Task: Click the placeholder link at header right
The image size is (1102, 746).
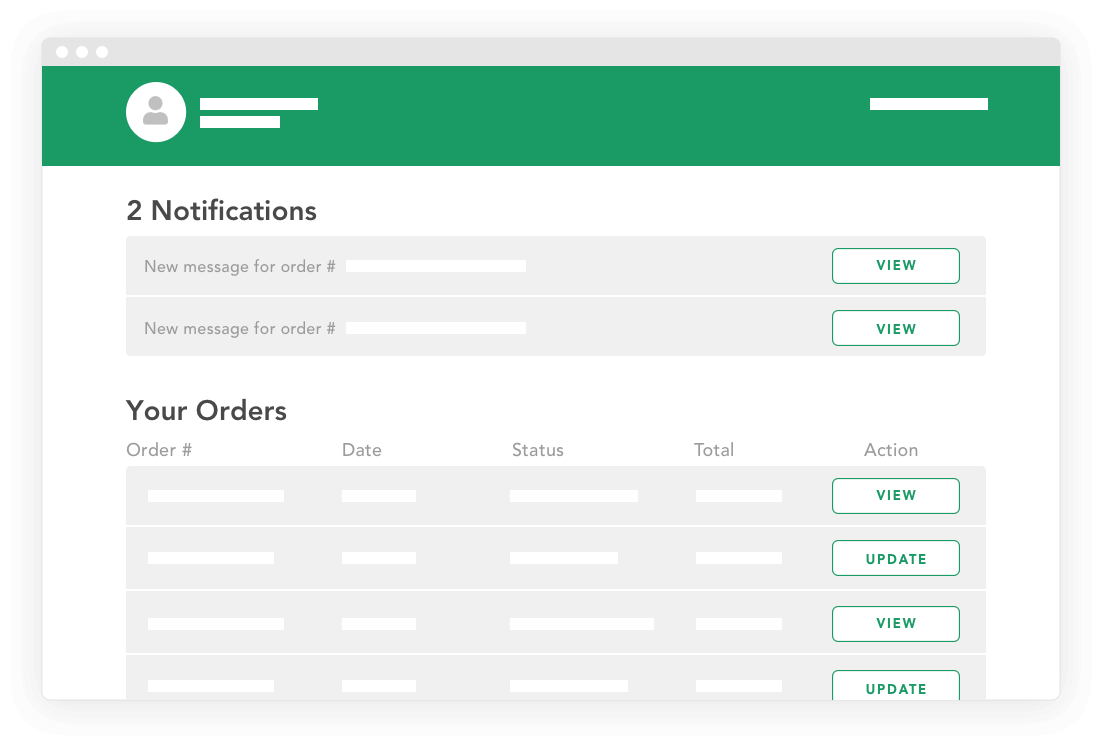Action: (928, 104)
